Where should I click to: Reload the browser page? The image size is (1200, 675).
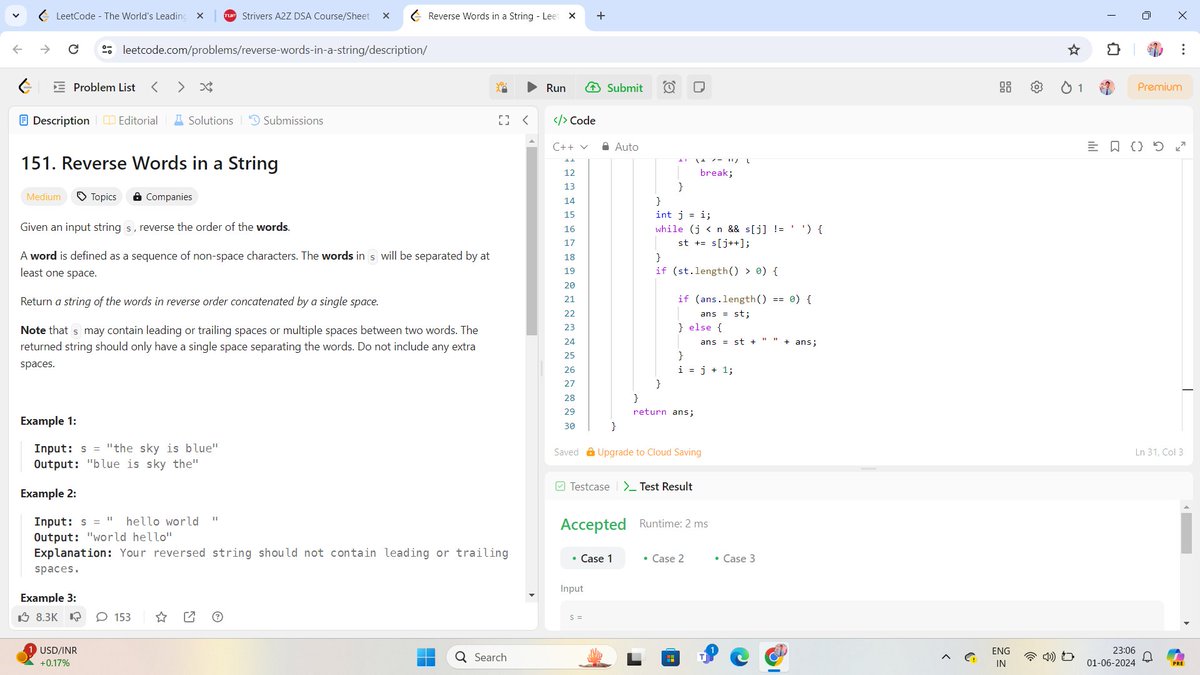point(74,50)
